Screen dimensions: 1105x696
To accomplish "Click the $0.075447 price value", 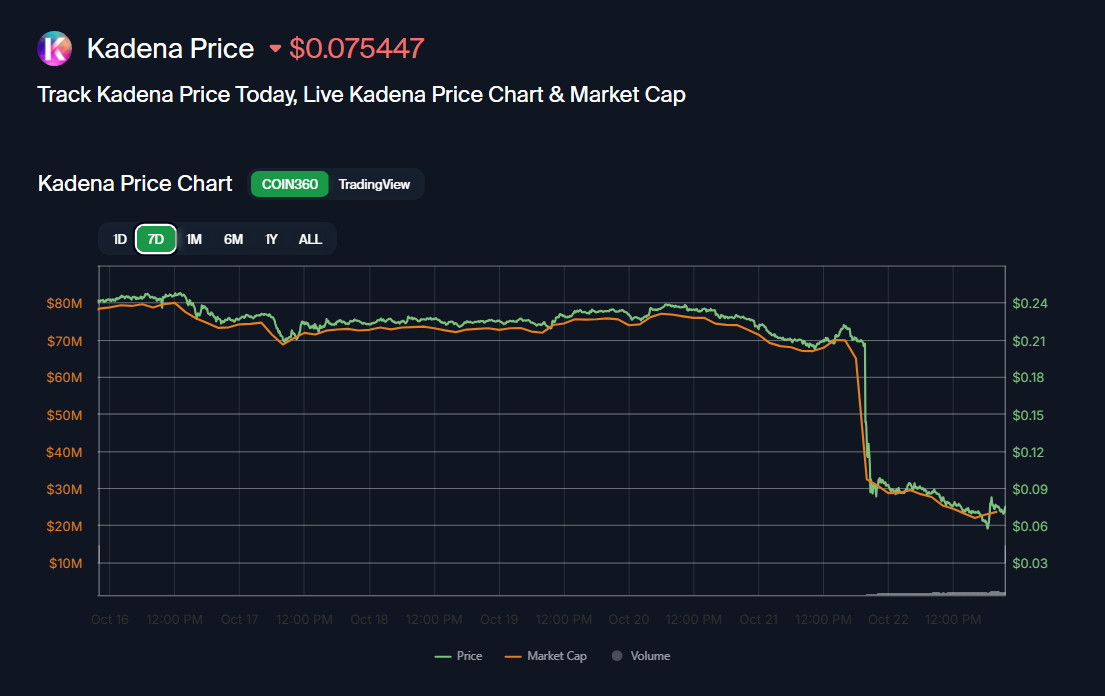I will point(357,48).
